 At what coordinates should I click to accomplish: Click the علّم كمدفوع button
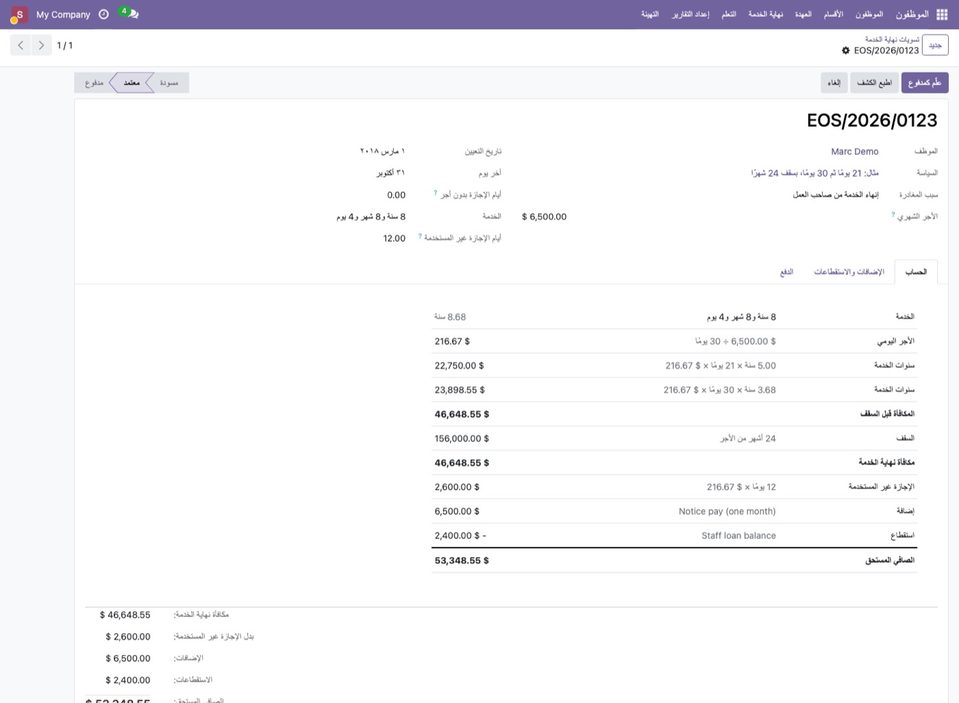(x=924, y=83)
